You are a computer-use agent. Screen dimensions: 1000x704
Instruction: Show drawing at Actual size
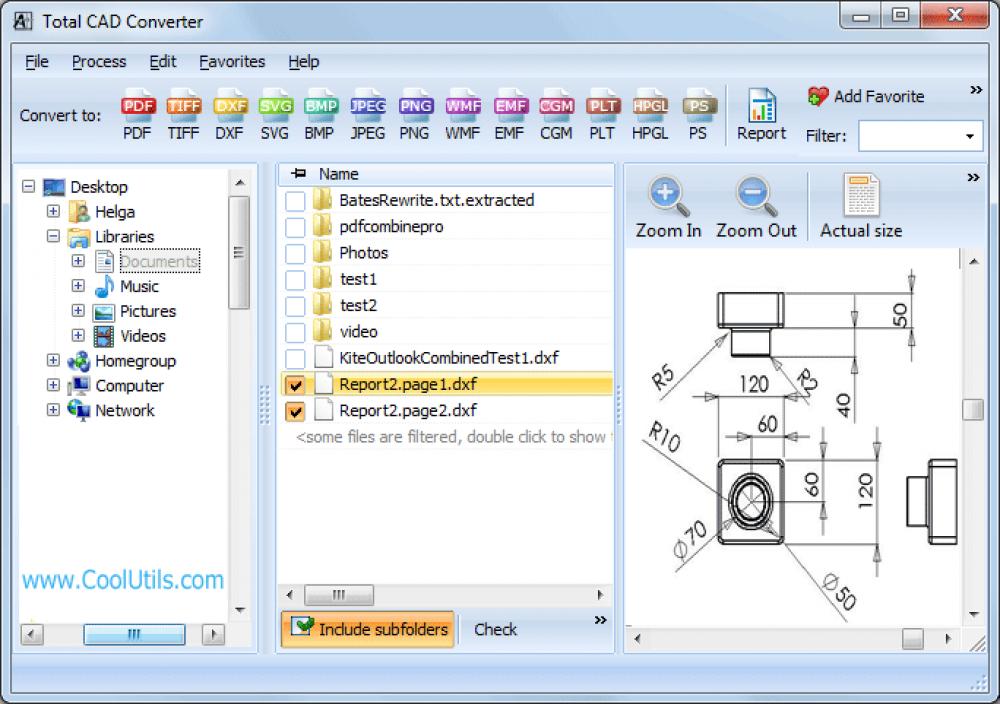pos(859,200)
